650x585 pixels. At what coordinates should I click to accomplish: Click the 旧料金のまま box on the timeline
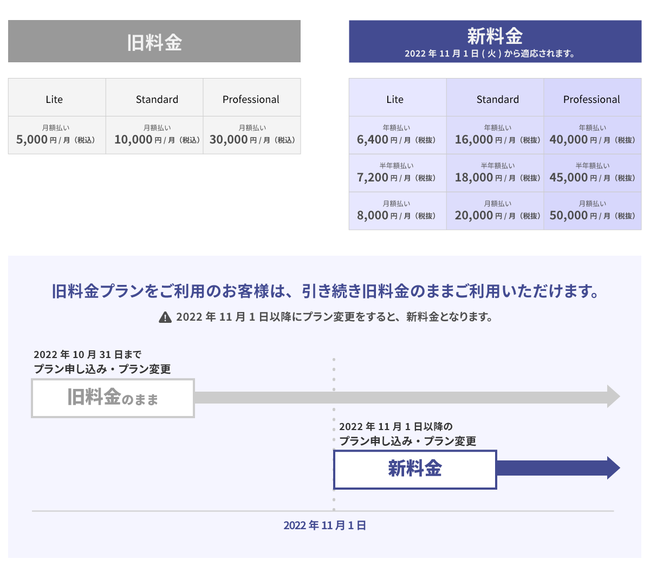click(113, 398)
